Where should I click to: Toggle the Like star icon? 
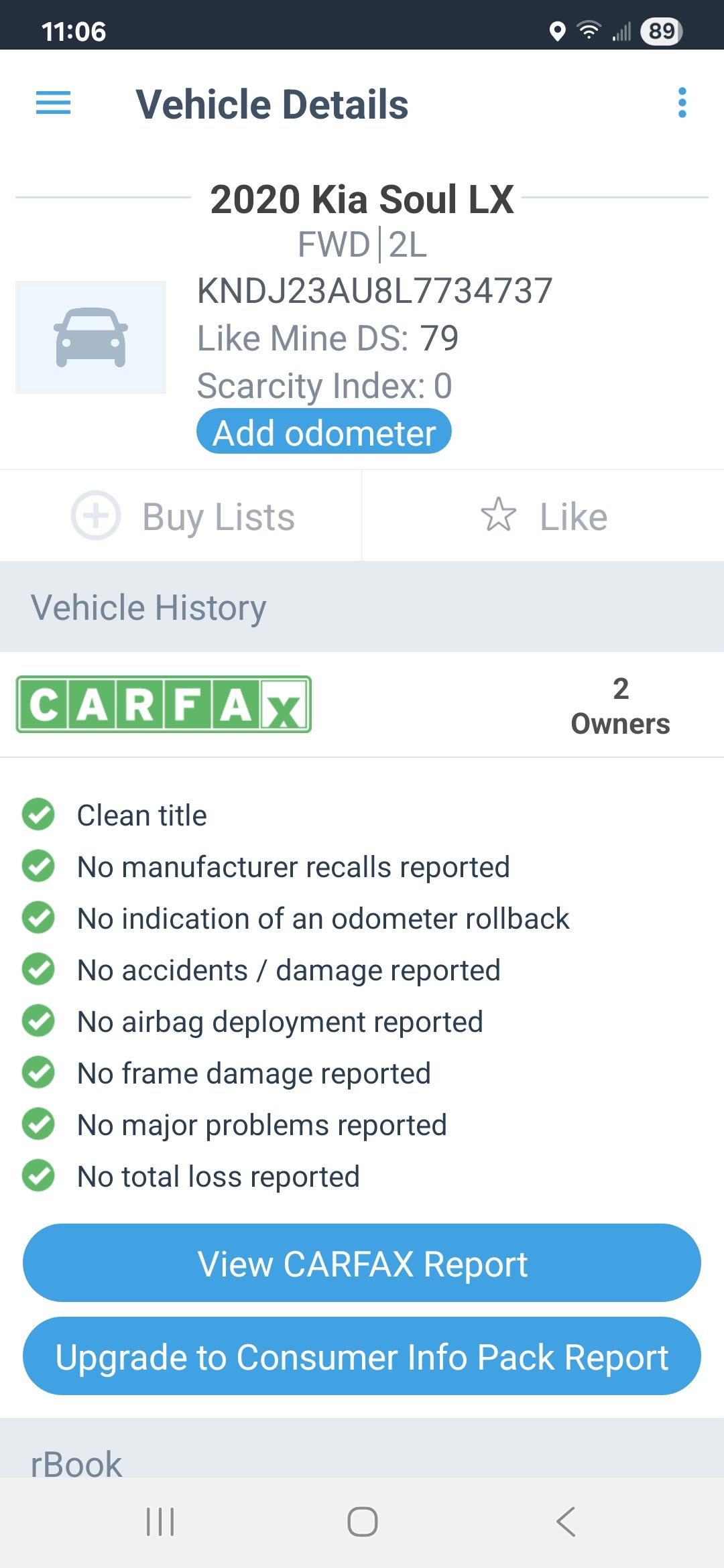pyautogui.click(x=499, y=515)
